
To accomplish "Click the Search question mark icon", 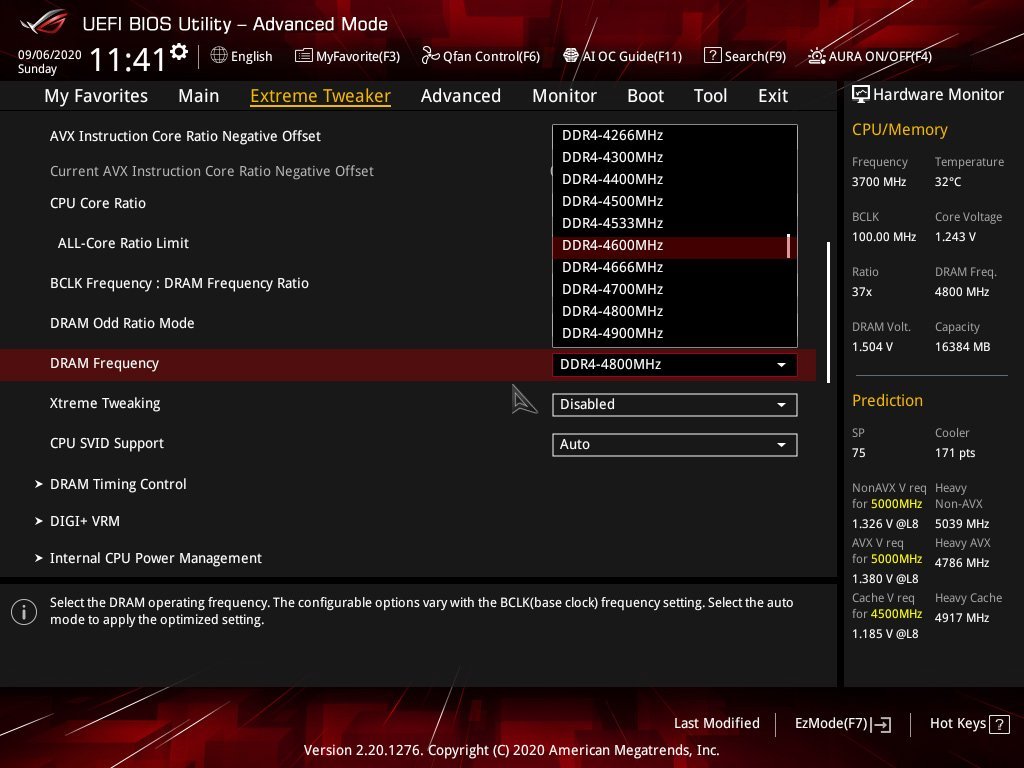I will [x=712, y=56].
